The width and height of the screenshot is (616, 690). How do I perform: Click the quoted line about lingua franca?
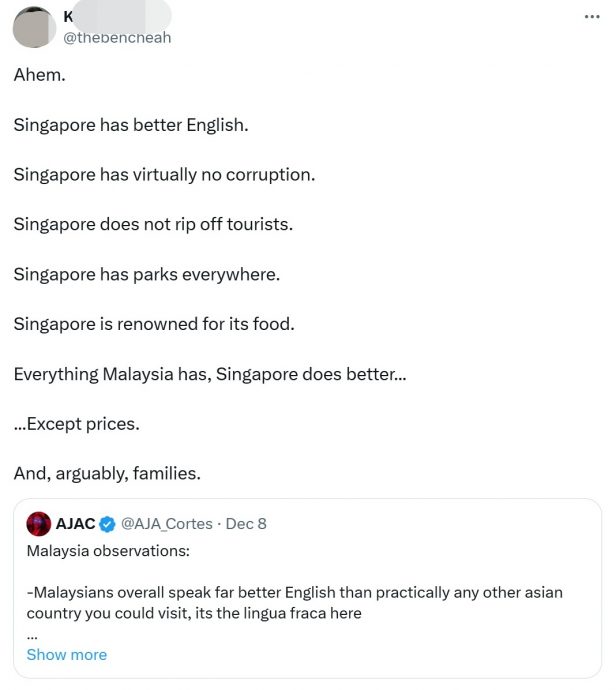(x=294, y=602)
